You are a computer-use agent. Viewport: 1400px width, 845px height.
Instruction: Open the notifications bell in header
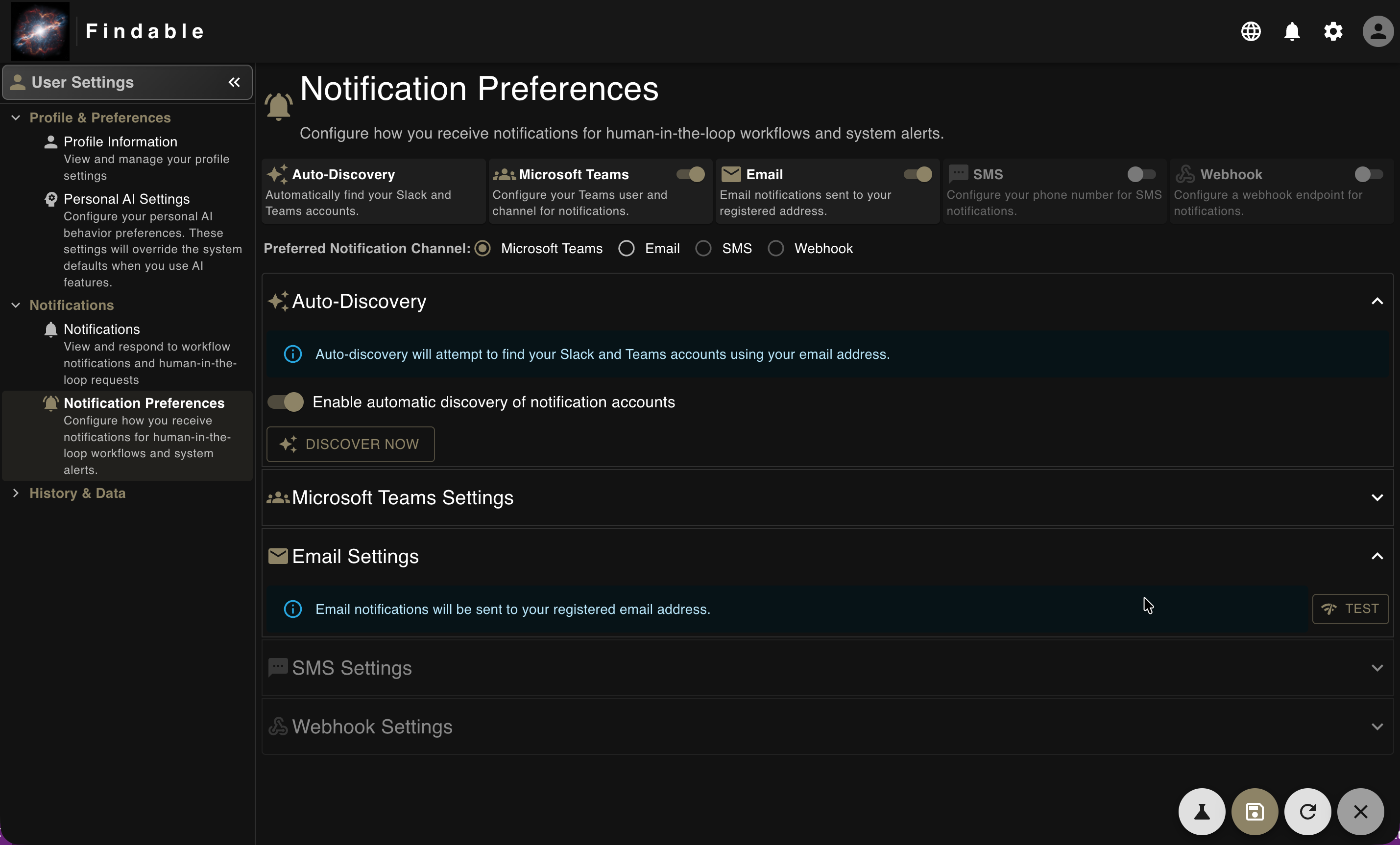(1292, 31)
